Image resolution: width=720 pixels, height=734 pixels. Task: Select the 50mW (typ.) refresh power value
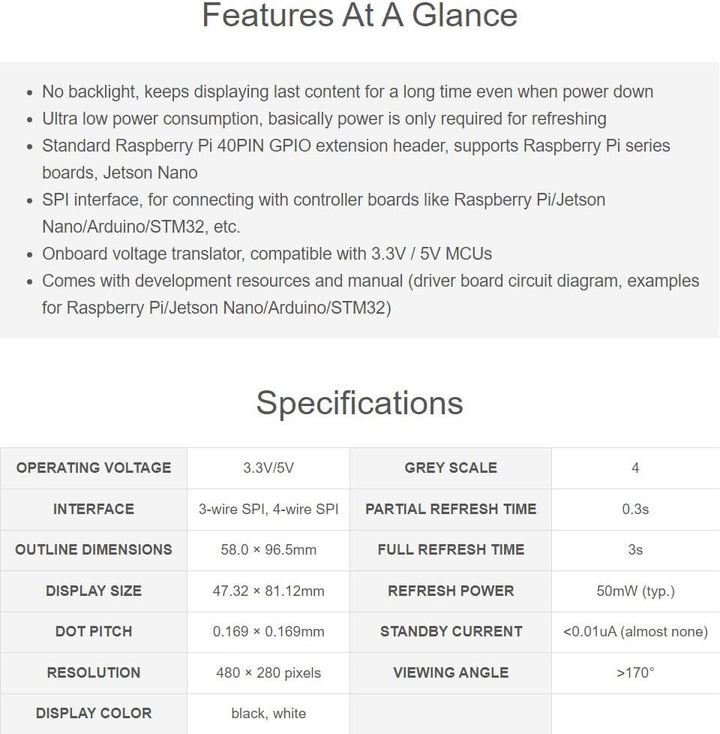click(635, 591)
